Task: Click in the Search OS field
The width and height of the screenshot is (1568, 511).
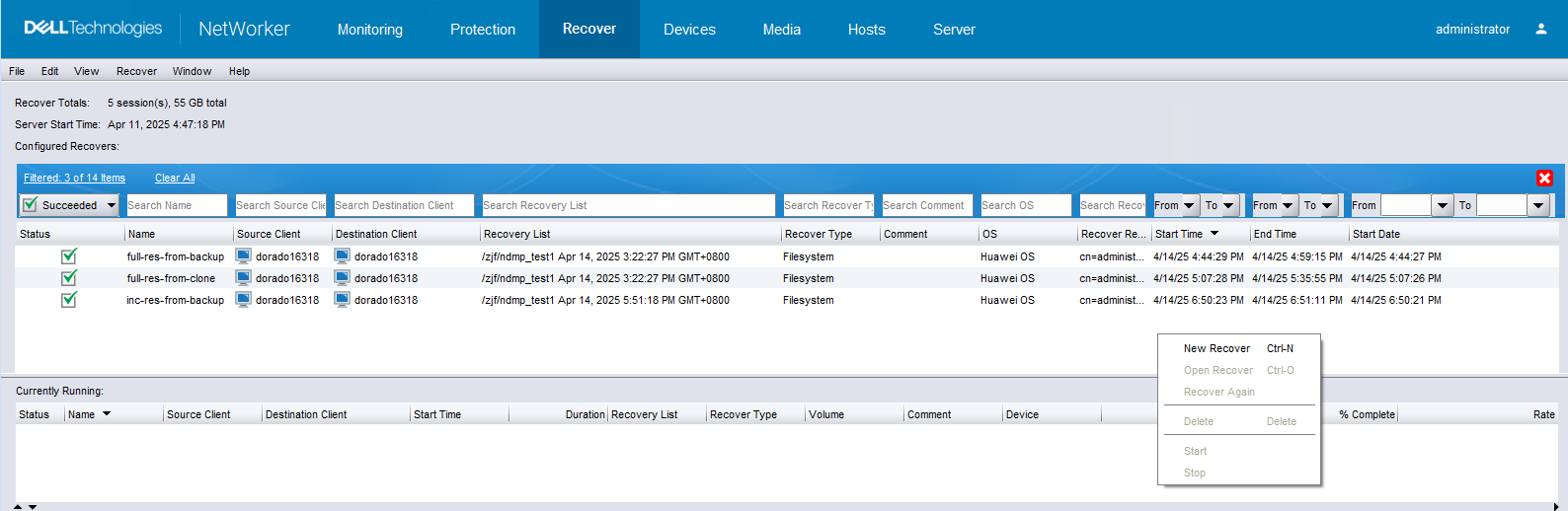Action: [1026, 205]
